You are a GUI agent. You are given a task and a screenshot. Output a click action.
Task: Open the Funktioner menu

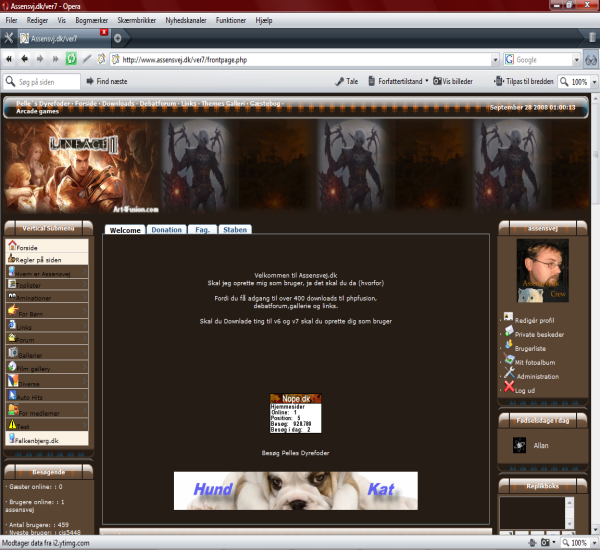tap(231, 20)
